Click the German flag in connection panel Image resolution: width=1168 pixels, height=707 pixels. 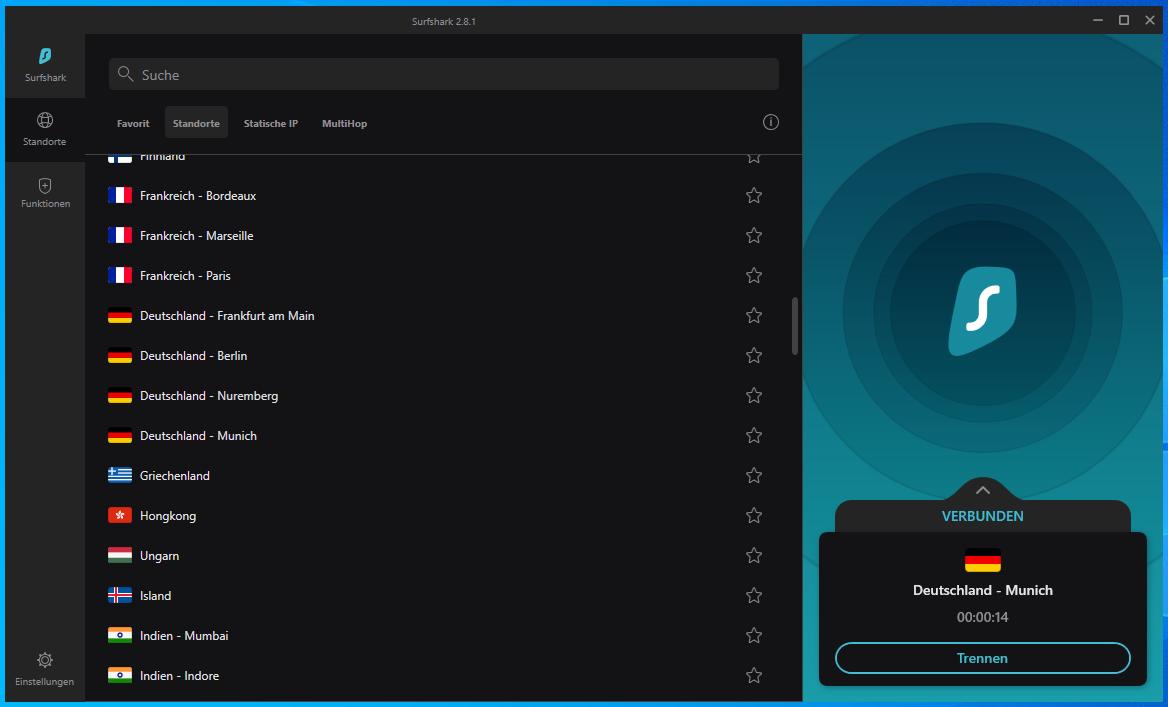coord(983,560)
